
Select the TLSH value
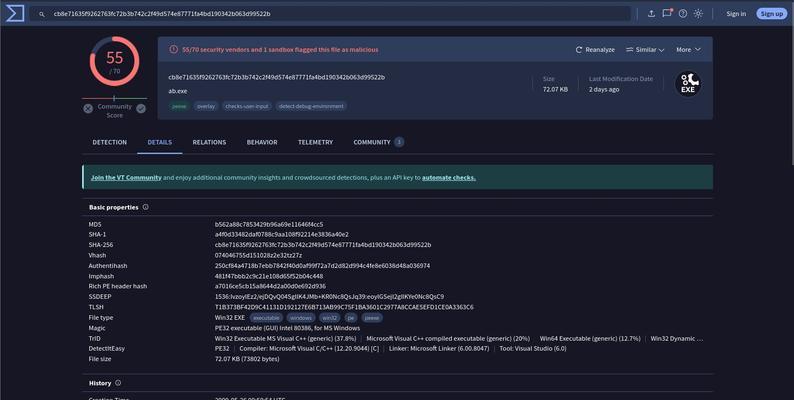click(344, 307)
